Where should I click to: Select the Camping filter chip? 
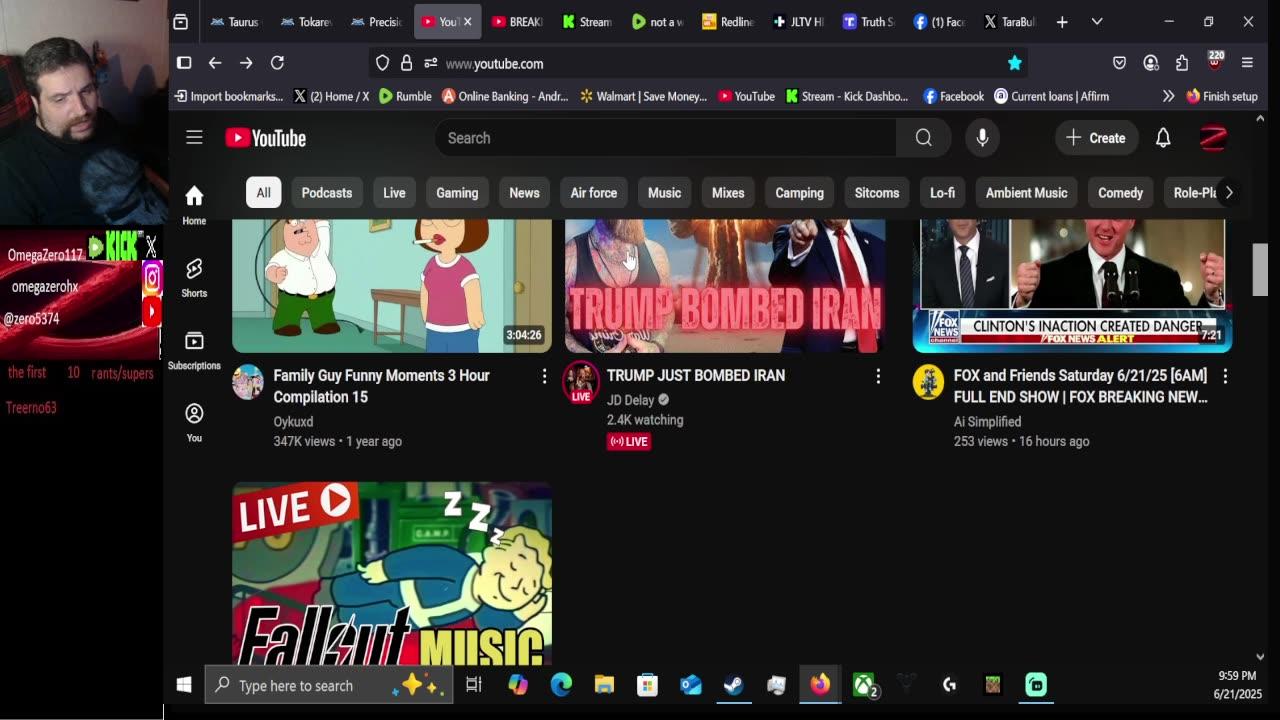799,192
